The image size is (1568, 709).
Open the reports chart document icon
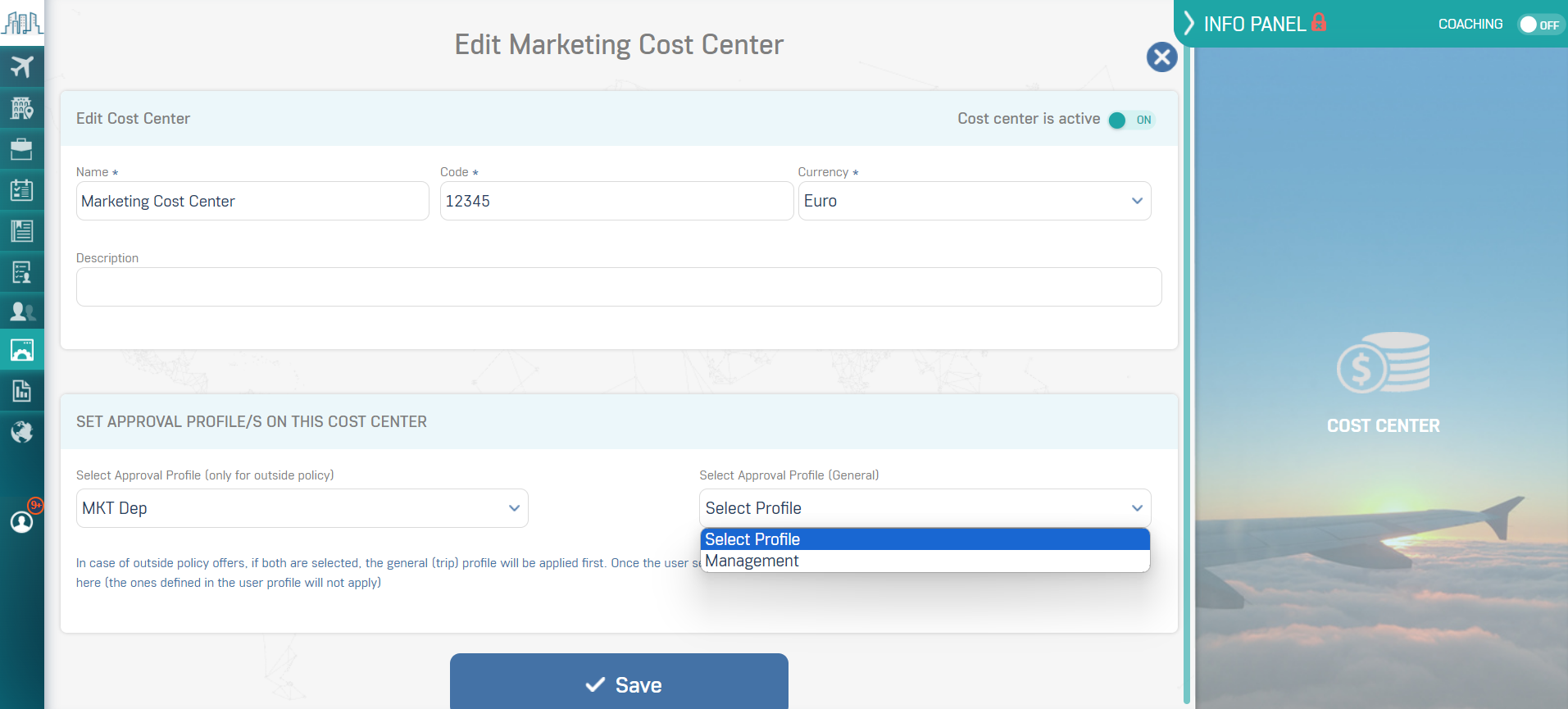(x=22, y=391)
